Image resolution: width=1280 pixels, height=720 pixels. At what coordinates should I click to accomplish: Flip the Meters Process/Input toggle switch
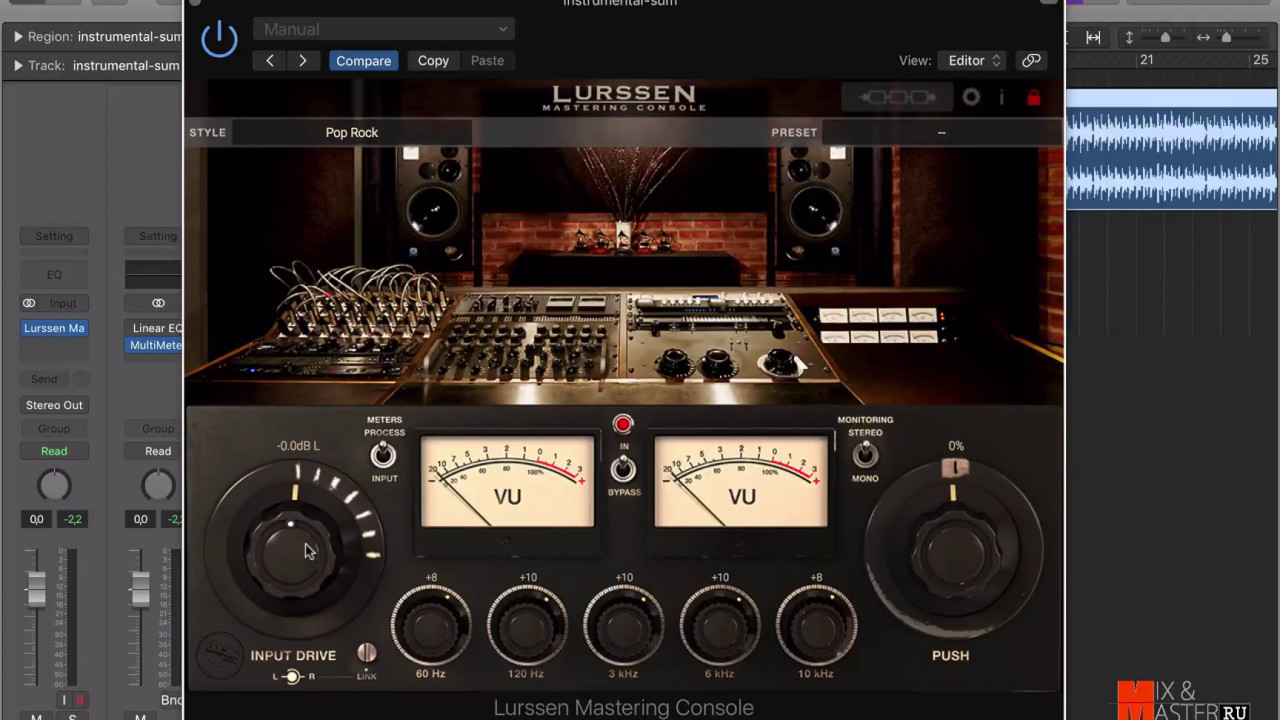pos(382,456)
